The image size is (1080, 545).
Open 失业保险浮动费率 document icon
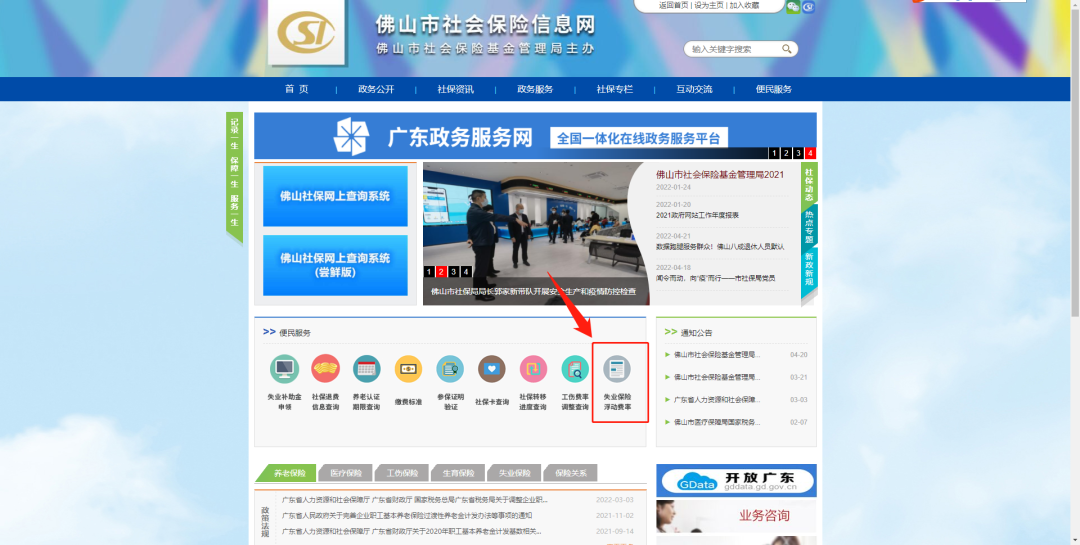tap(616, 369)
